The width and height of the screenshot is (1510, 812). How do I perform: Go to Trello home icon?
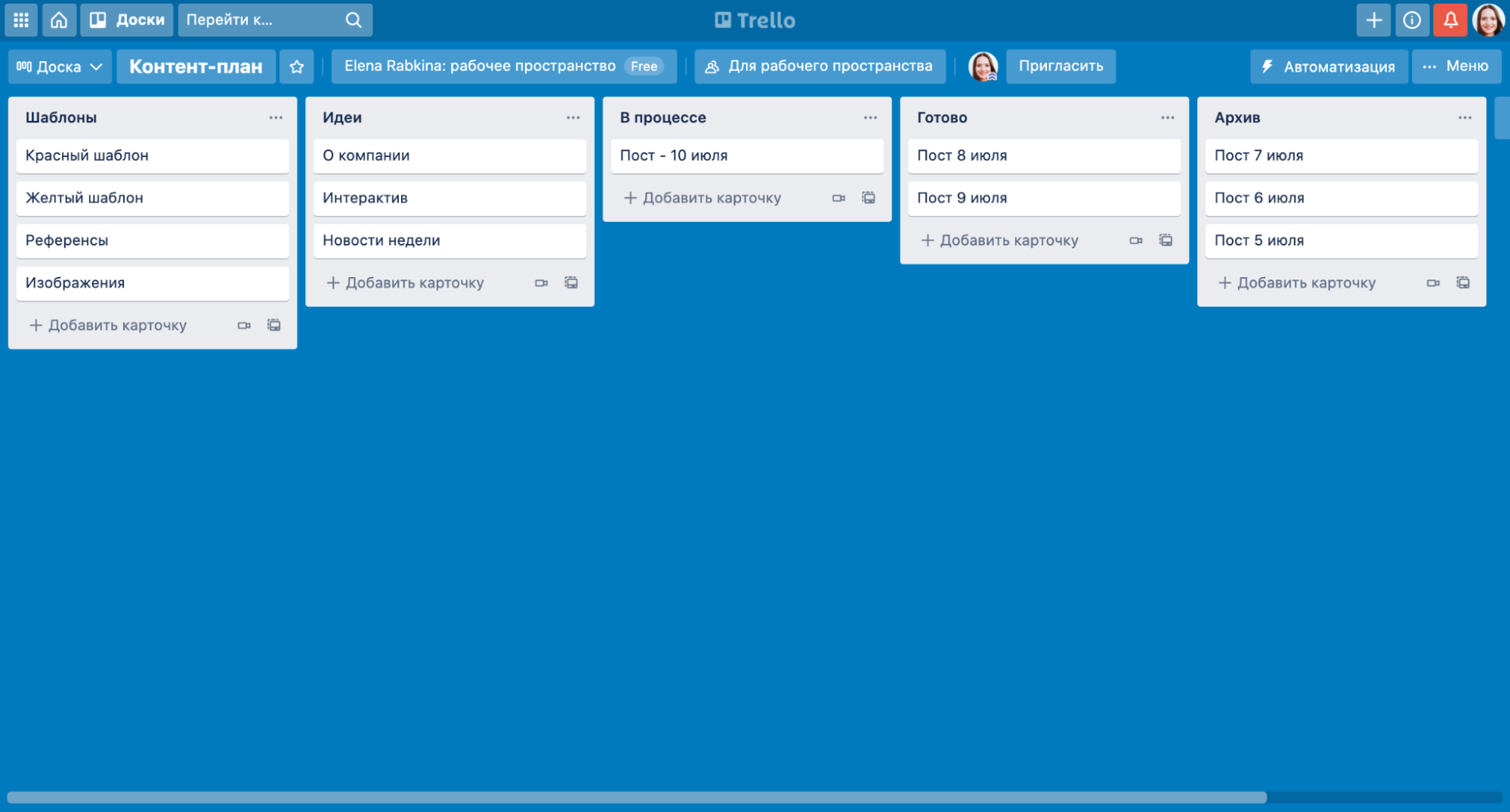[59, 20]
